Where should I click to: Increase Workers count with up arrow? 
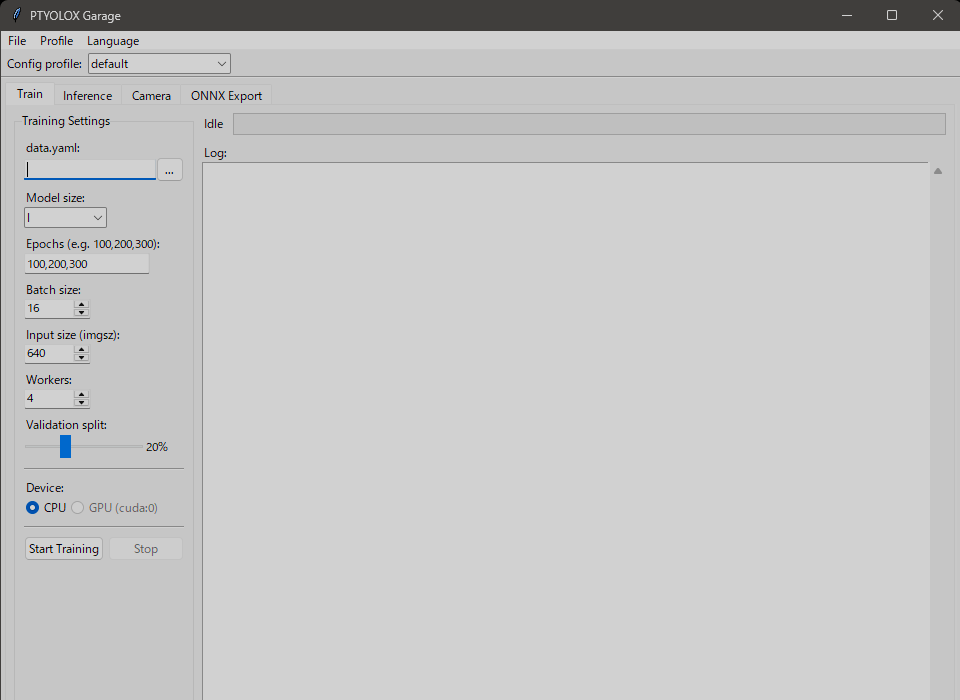81,394
